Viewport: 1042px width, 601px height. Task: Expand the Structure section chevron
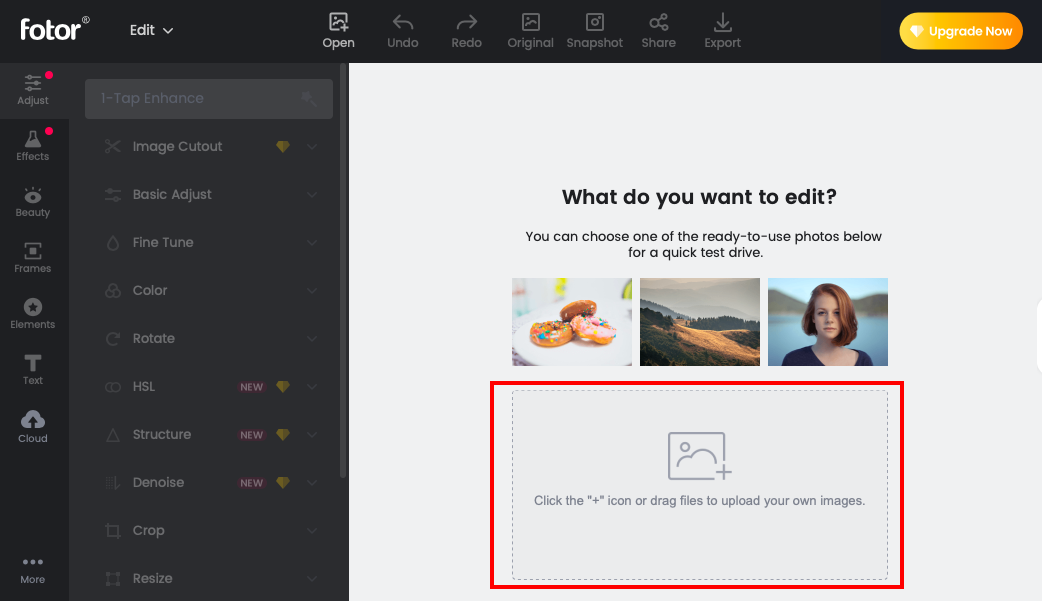[312, 435]
